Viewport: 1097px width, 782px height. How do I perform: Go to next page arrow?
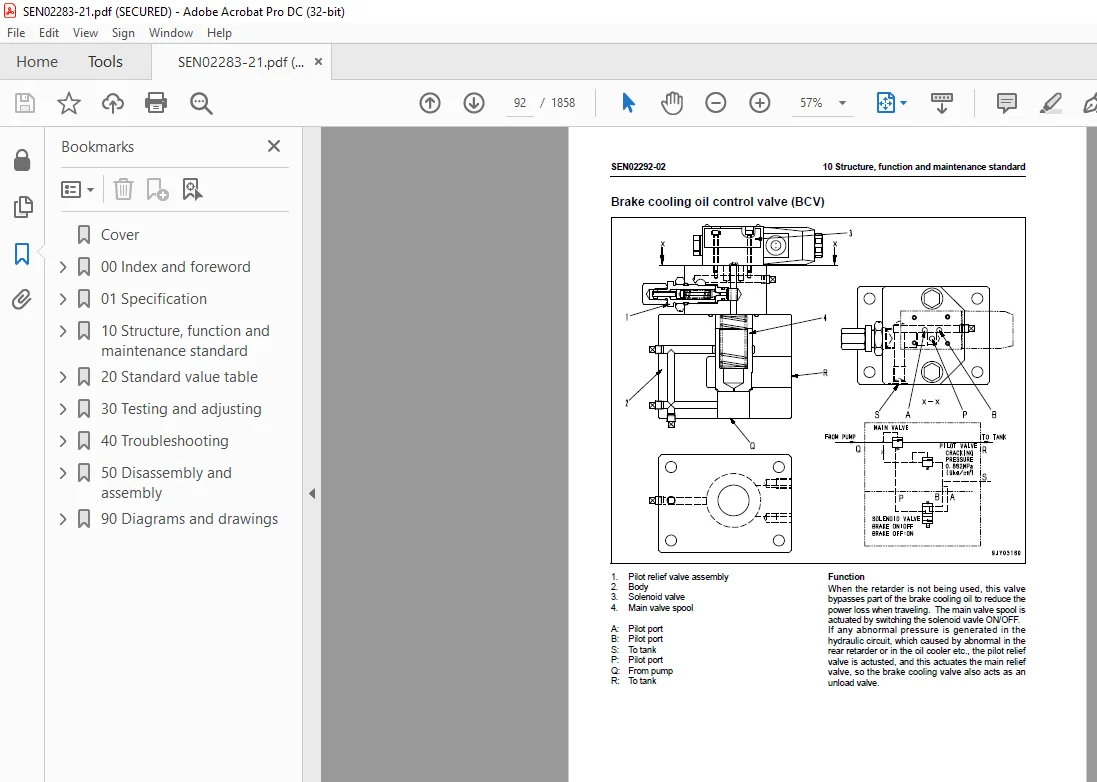474,104
